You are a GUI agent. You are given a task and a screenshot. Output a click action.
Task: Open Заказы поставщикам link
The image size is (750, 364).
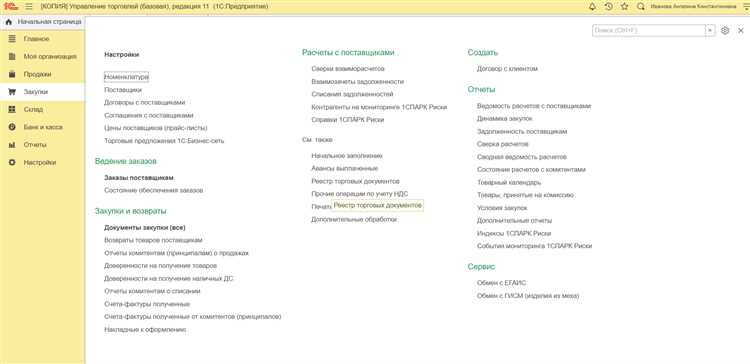(139, 177)
